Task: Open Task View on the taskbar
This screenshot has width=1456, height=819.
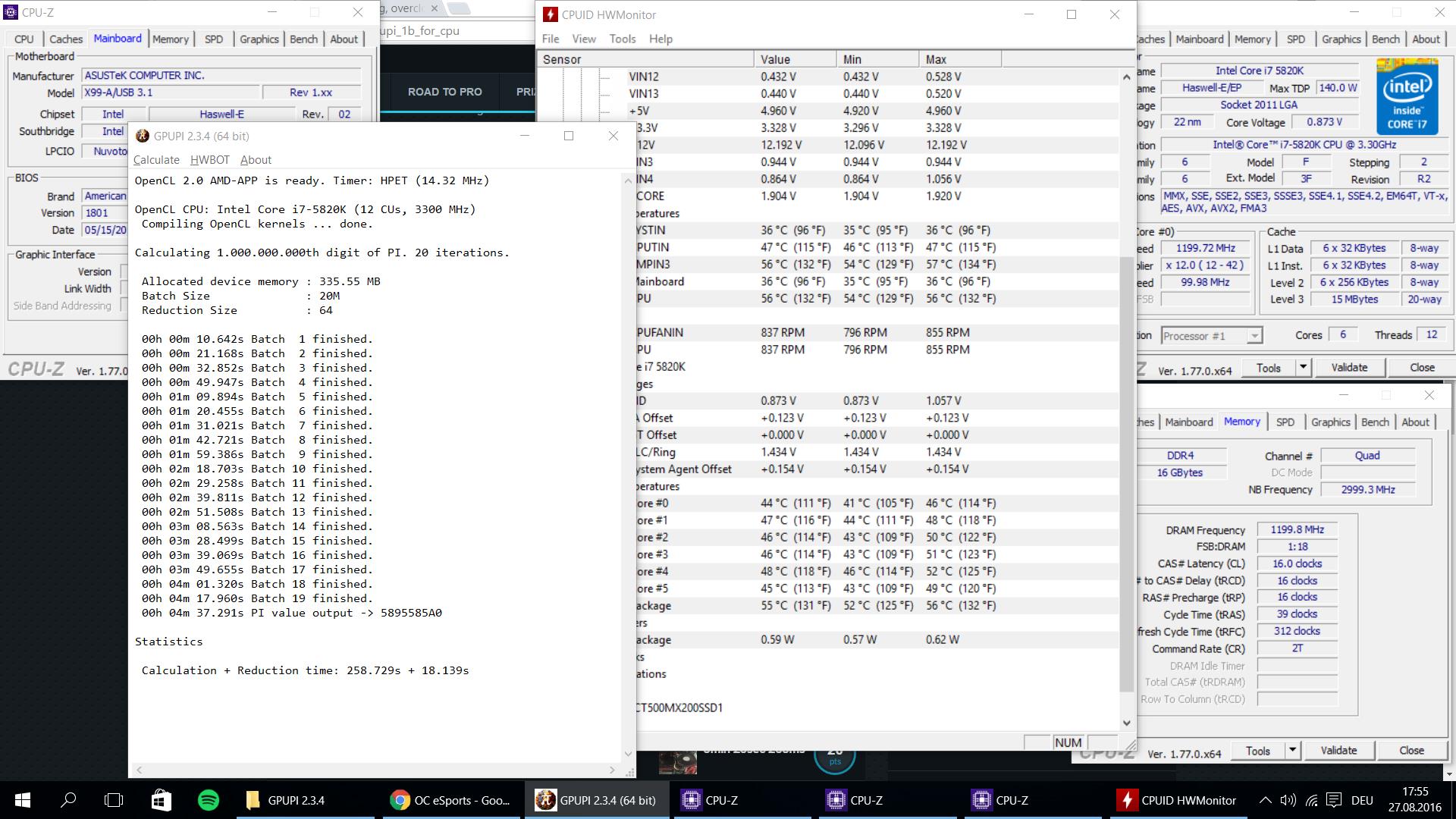Action: [114, 800]
